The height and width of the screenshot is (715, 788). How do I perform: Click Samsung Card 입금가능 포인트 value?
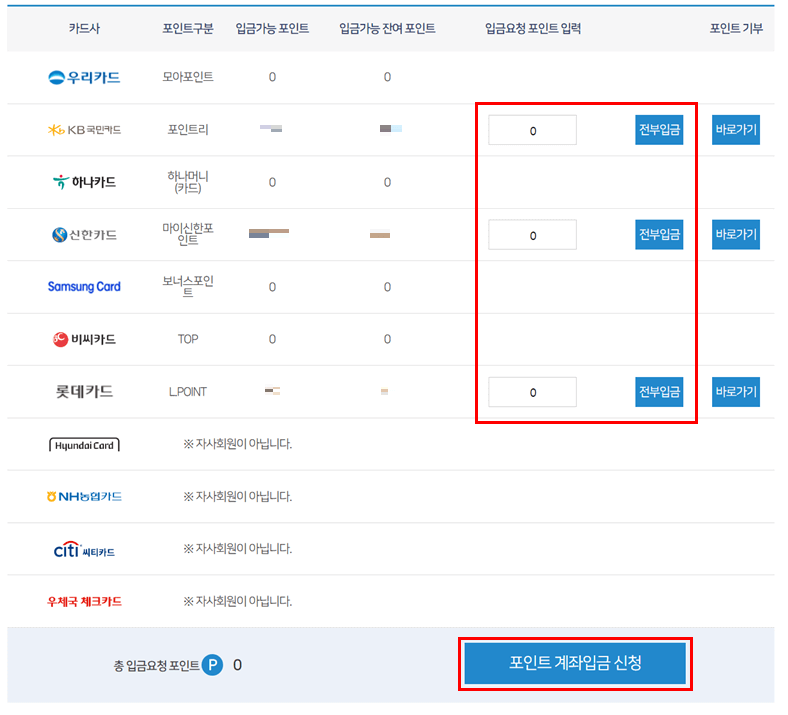272,287
